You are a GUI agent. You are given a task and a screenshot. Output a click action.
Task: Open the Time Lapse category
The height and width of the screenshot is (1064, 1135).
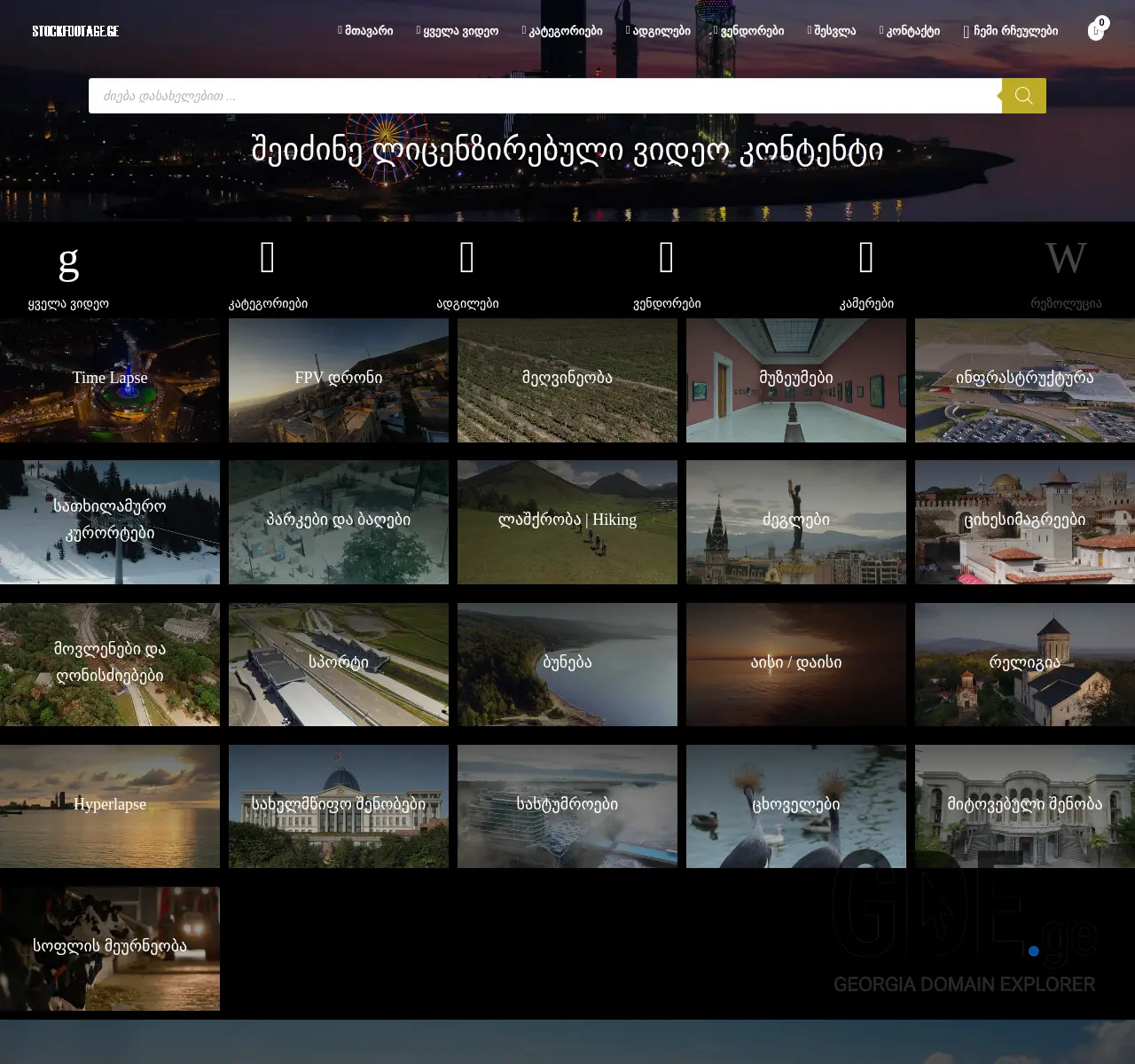coord(110,379)
